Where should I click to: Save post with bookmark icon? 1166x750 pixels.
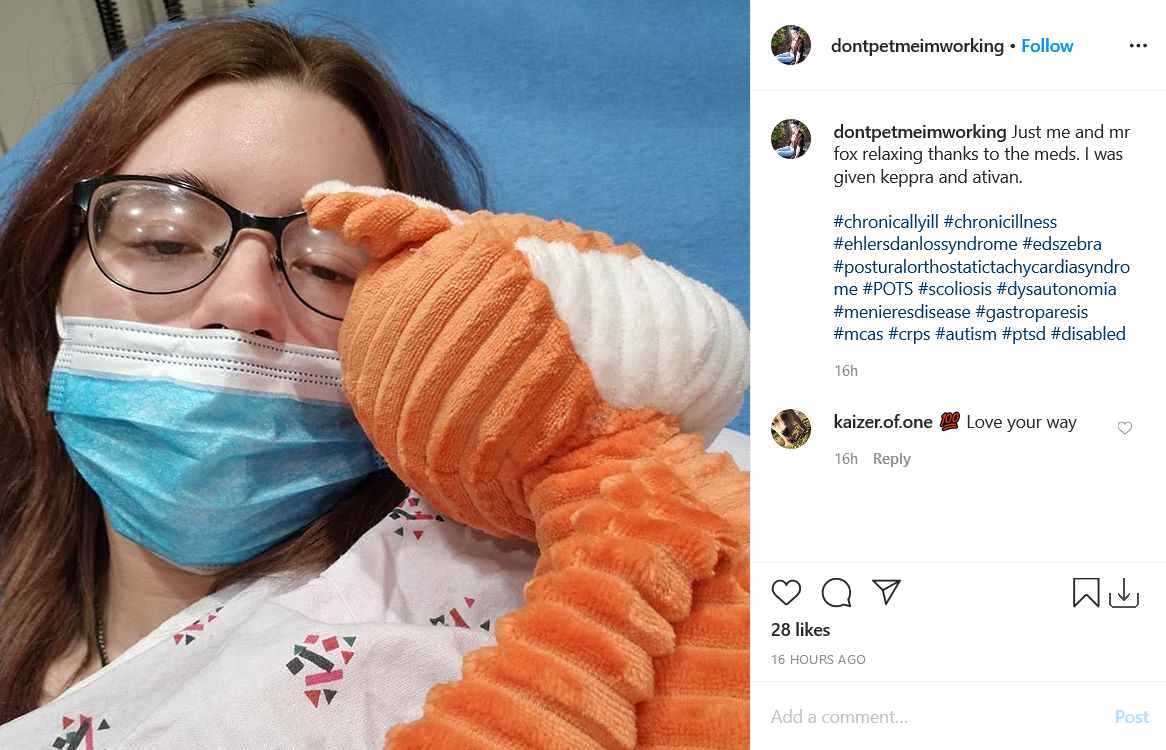pos(1086,592)
